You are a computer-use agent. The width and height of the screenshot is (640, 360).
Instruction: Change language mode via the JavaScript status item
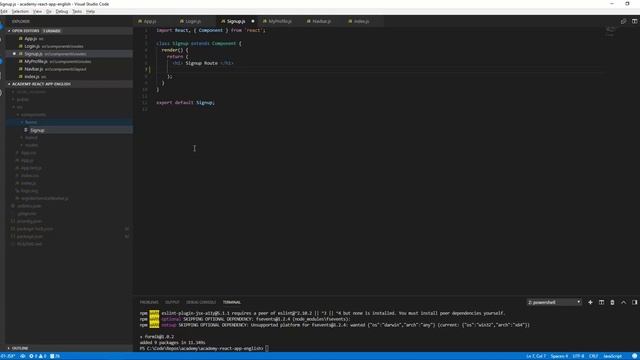pyautogui.click(x=612, y=356)
